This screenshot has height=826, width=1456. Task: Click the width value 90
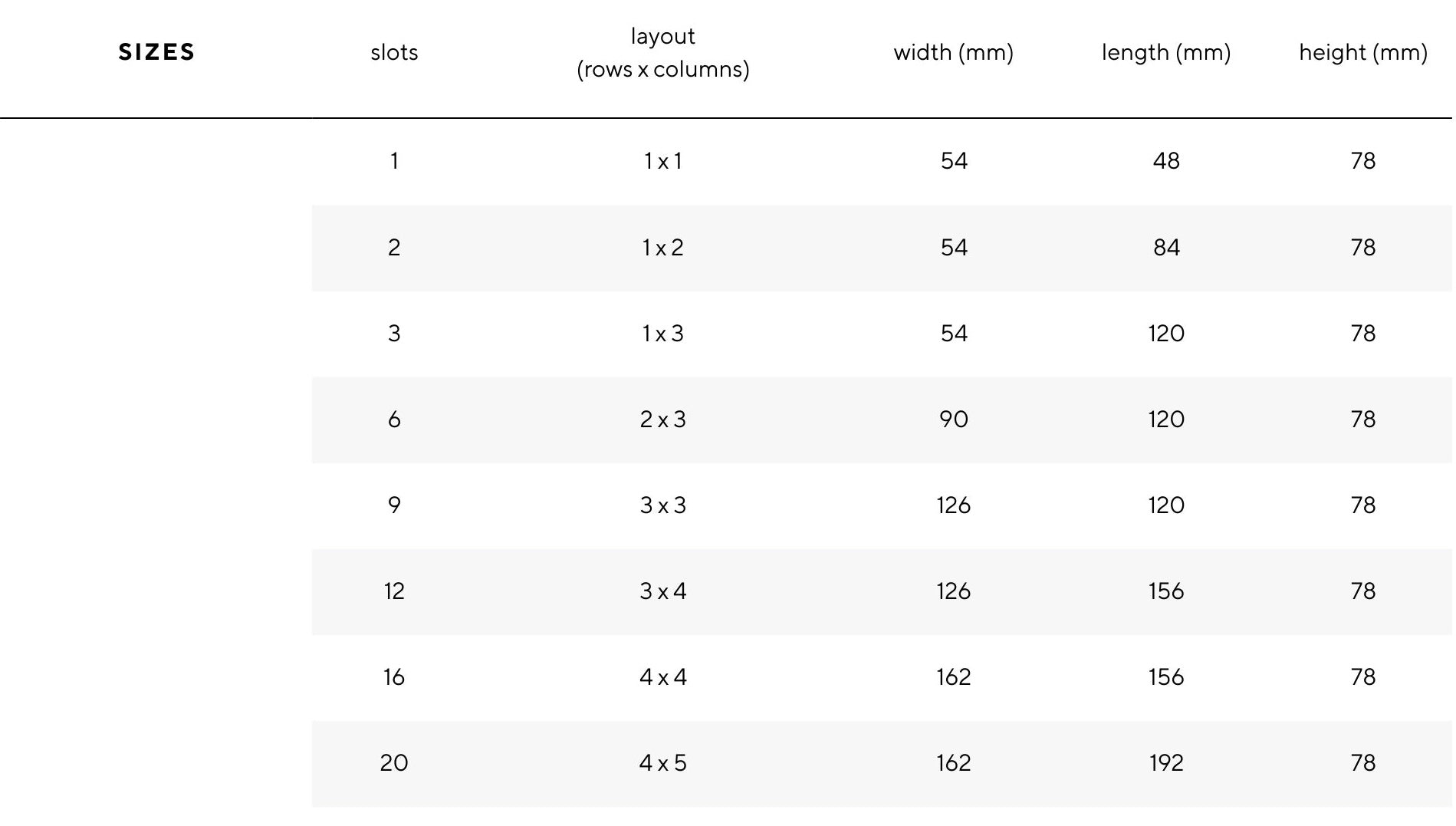pyautogui.click(x=954, y=420)
